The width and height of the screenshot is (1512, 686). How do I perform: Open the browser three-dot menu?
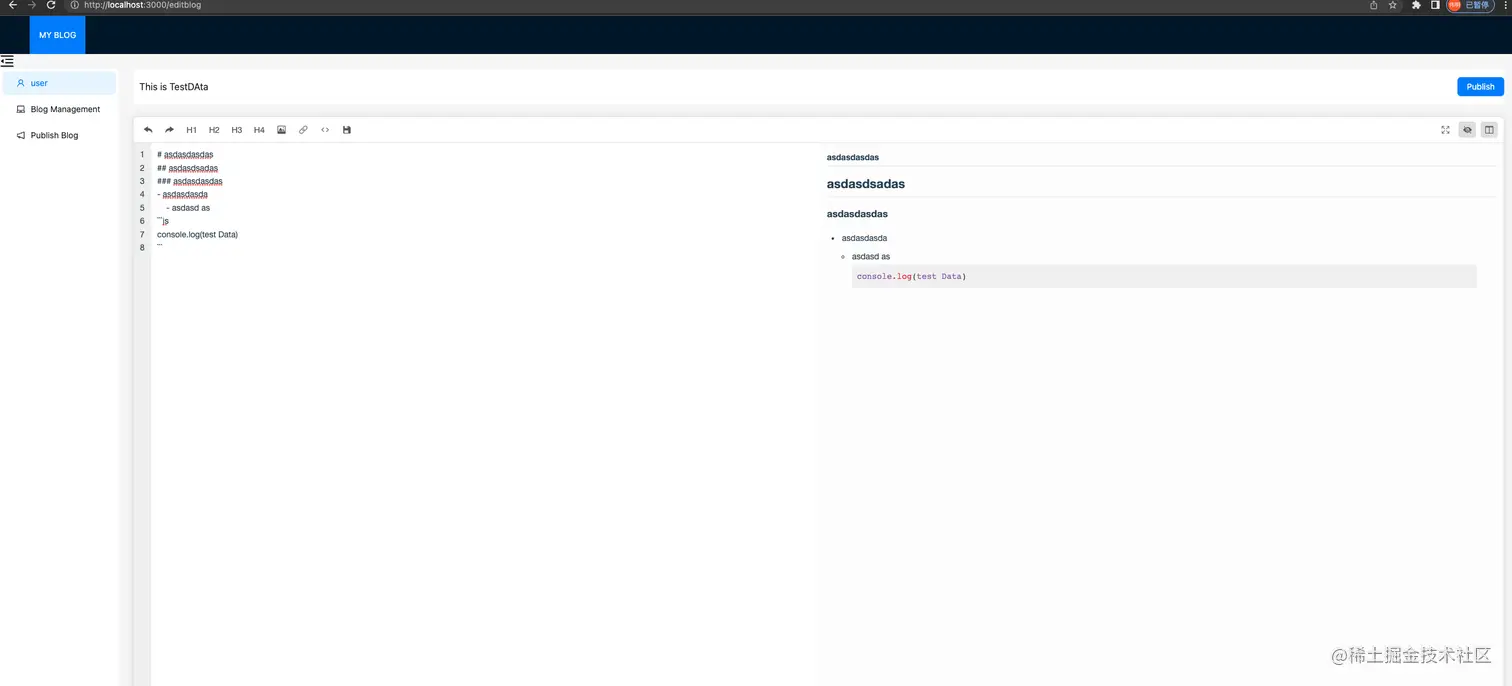click(1505, 5)
